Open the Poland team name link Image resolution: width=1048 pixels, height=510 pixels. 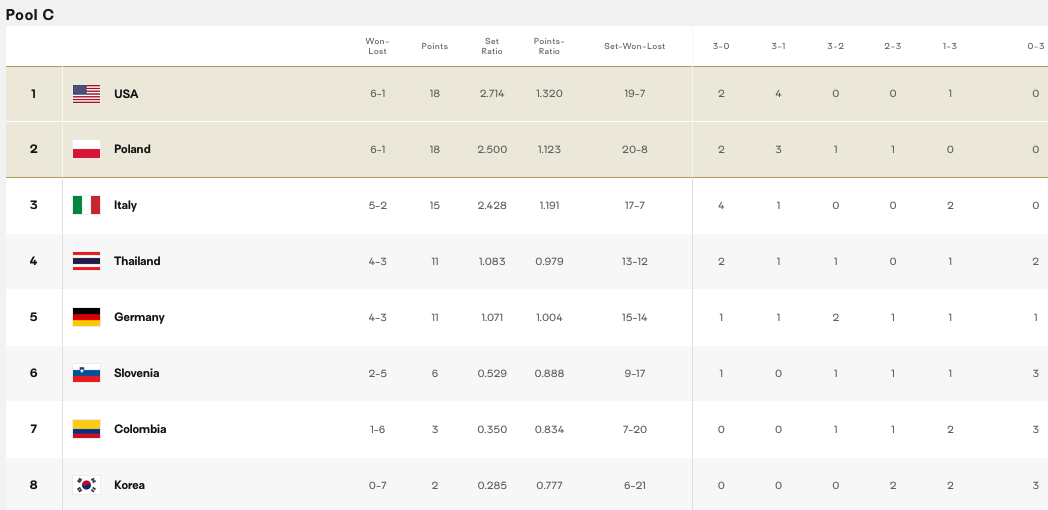click(132, 149)
